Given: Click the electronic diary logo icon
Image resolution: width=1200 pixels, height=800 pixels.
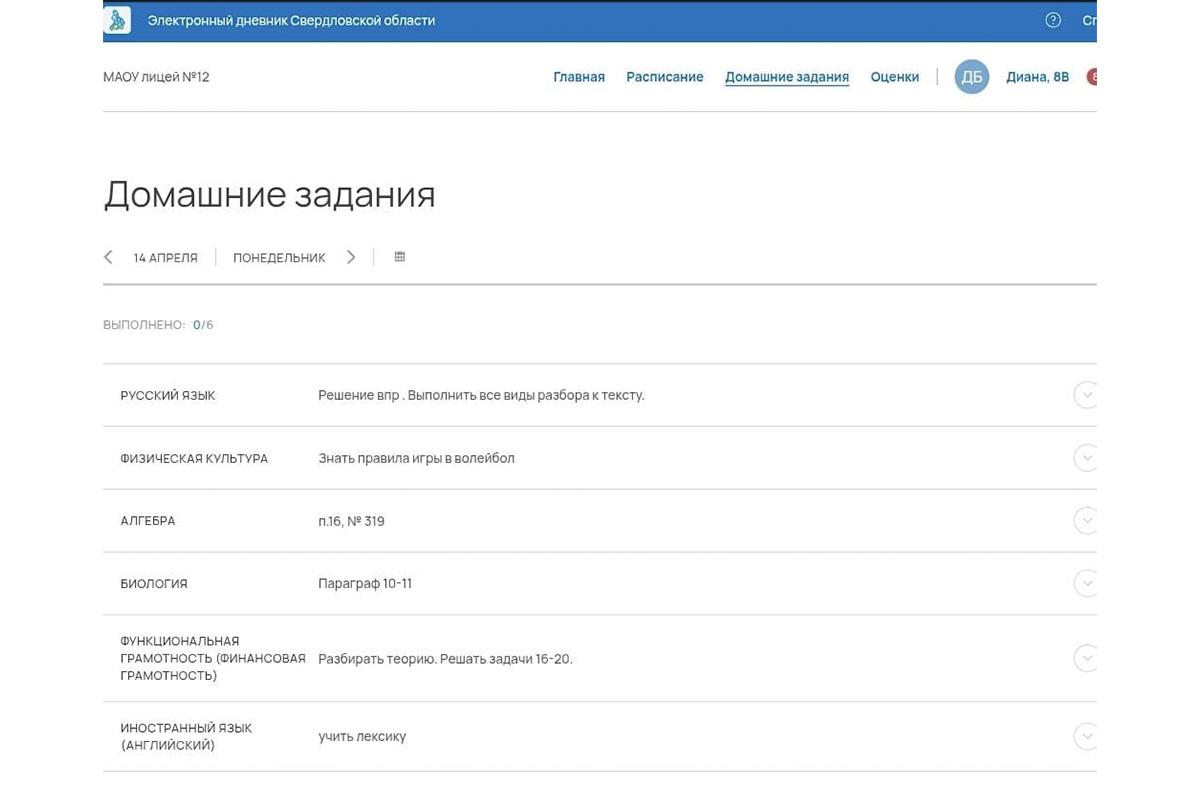Looking at the screenshot, I should coord(115,19).
